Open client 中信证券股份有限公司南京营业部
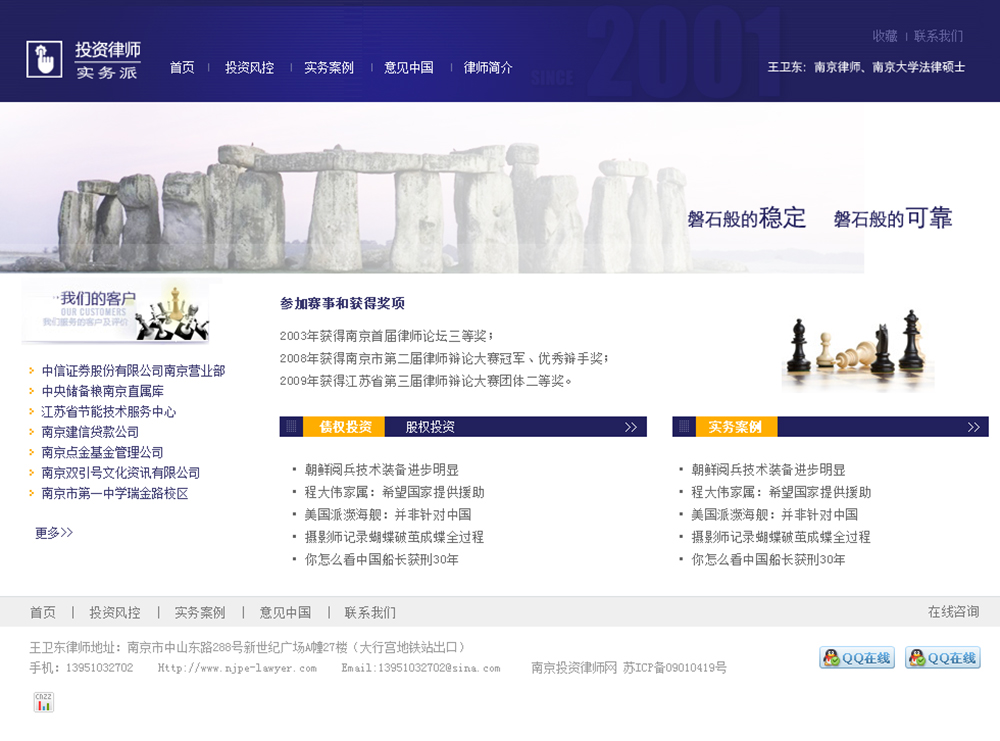This screenshot has width=1000, height=741. [x=133, y=371]
